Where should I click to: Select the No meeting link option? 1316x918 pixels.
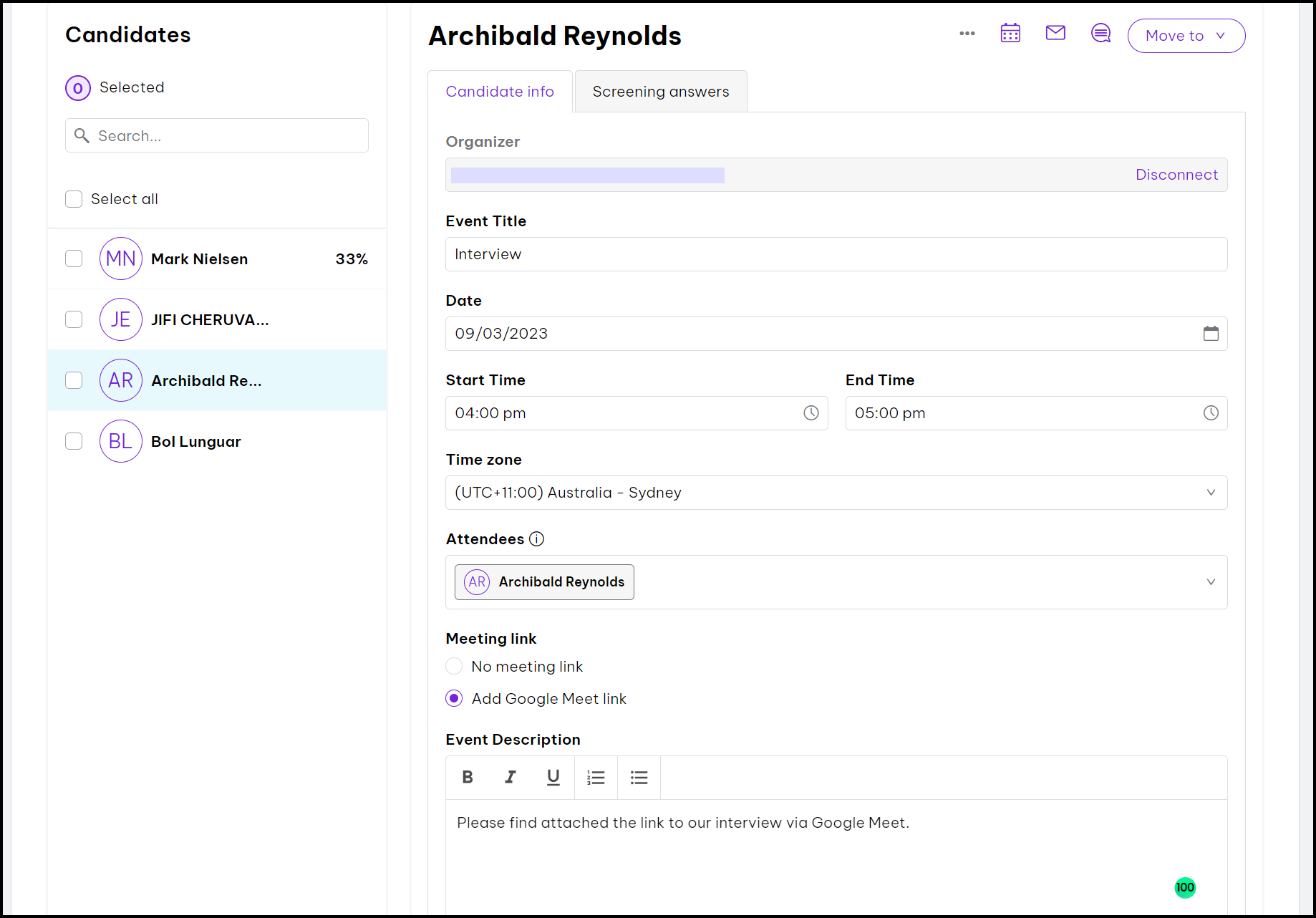coord(454,667)
